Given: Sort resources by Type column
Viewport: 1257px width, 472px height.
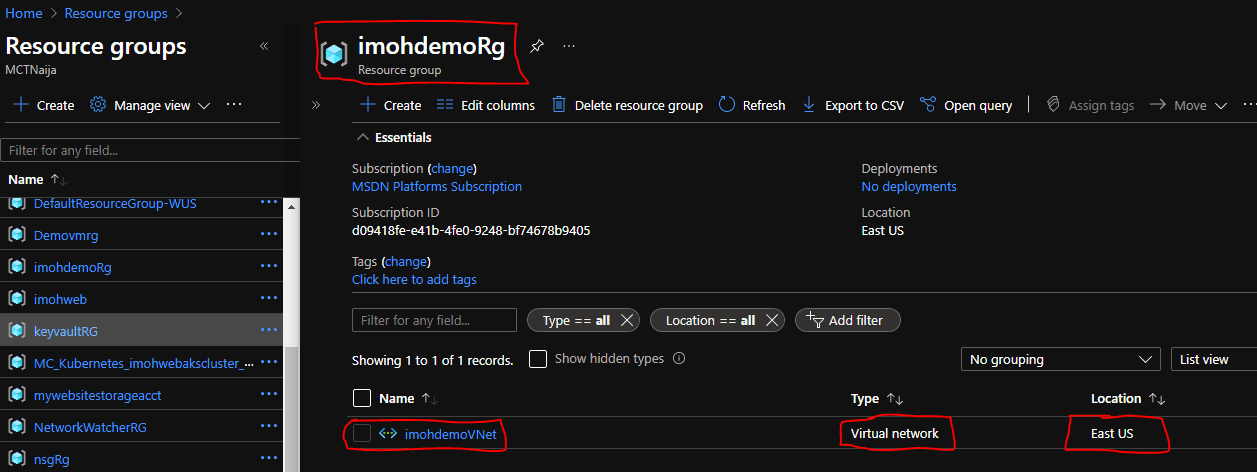Looking at the screenshot, I should pyautogui.click(x=877, y=398).
